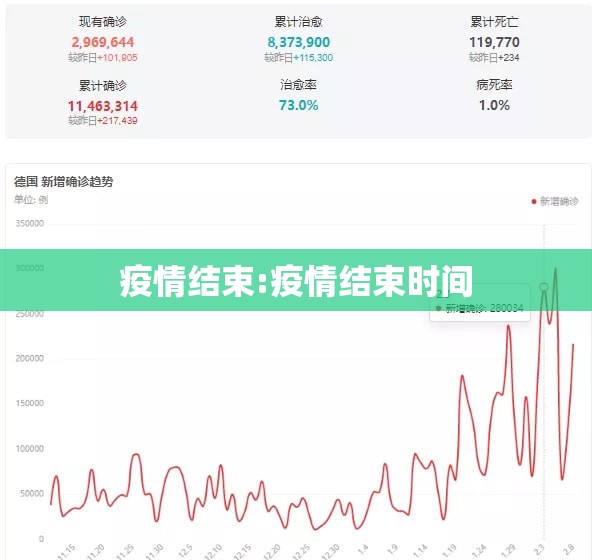Click the 较昨日+101,905 change text
Image resolution: width=592 pixels, height=560 pixels.
tap(103, 58)
